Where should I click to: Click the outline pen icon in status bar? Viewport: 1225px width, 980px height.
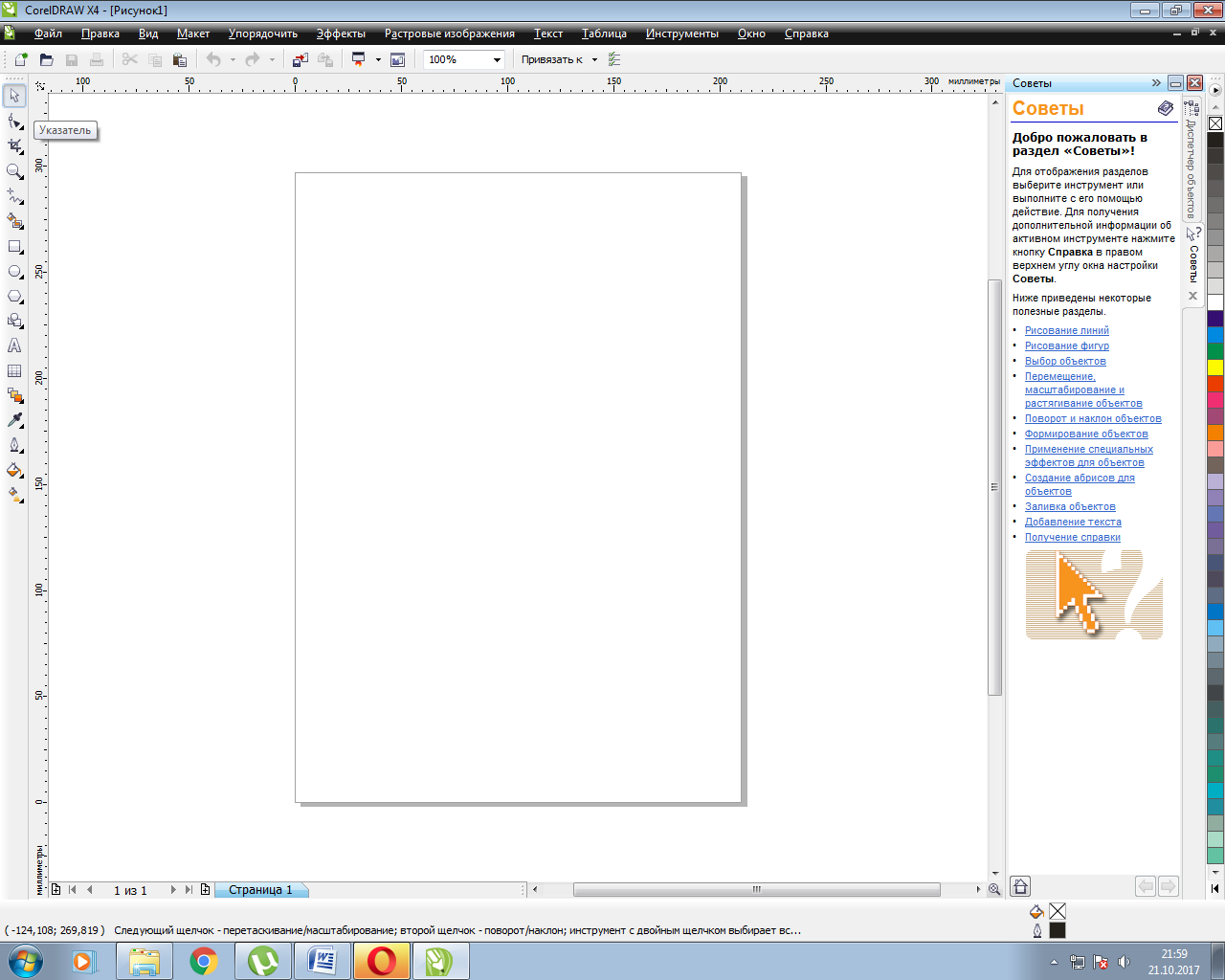1036,930
